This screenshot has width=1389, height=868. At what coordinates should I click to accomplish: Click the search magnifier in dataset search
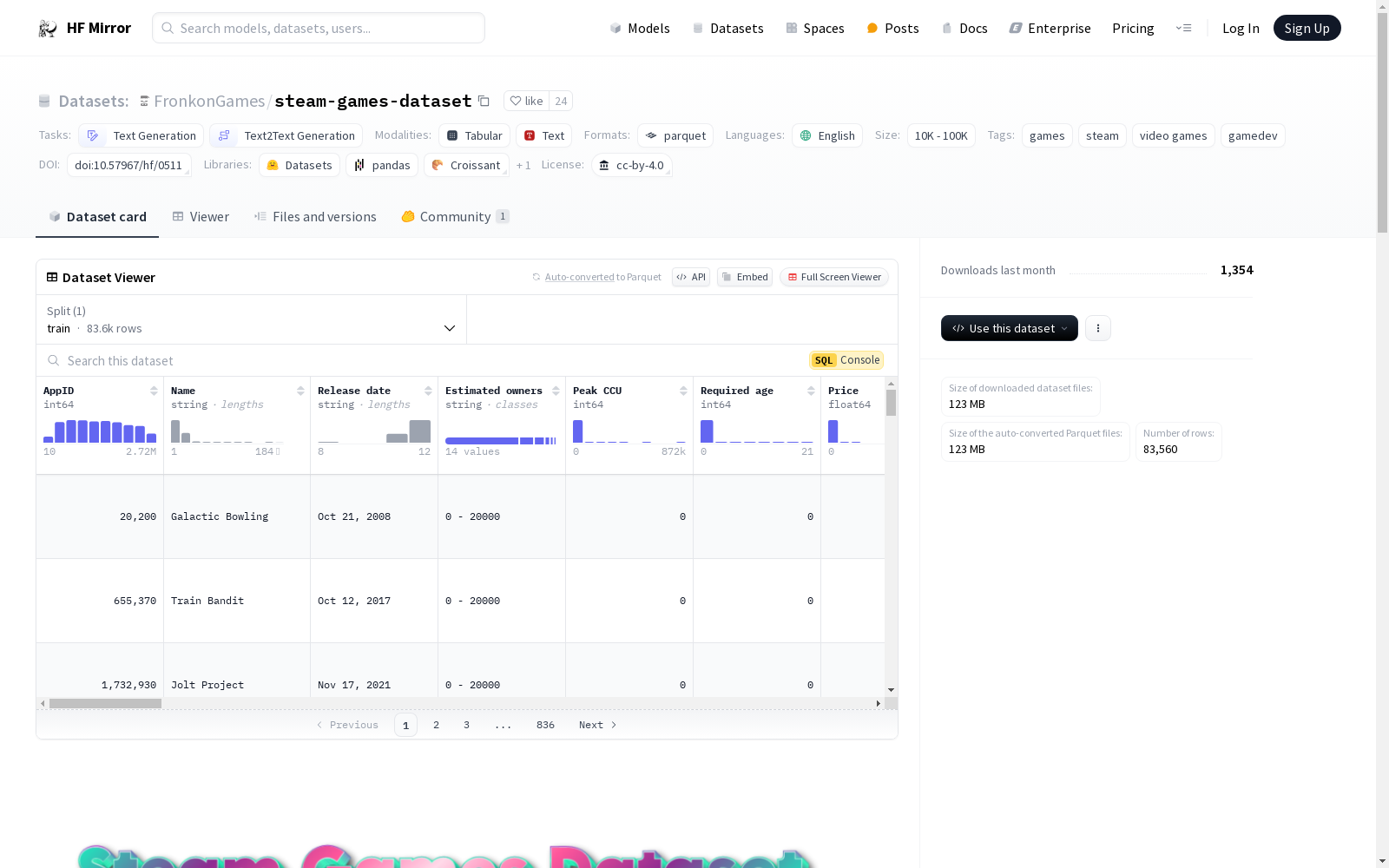click(54, 360)
